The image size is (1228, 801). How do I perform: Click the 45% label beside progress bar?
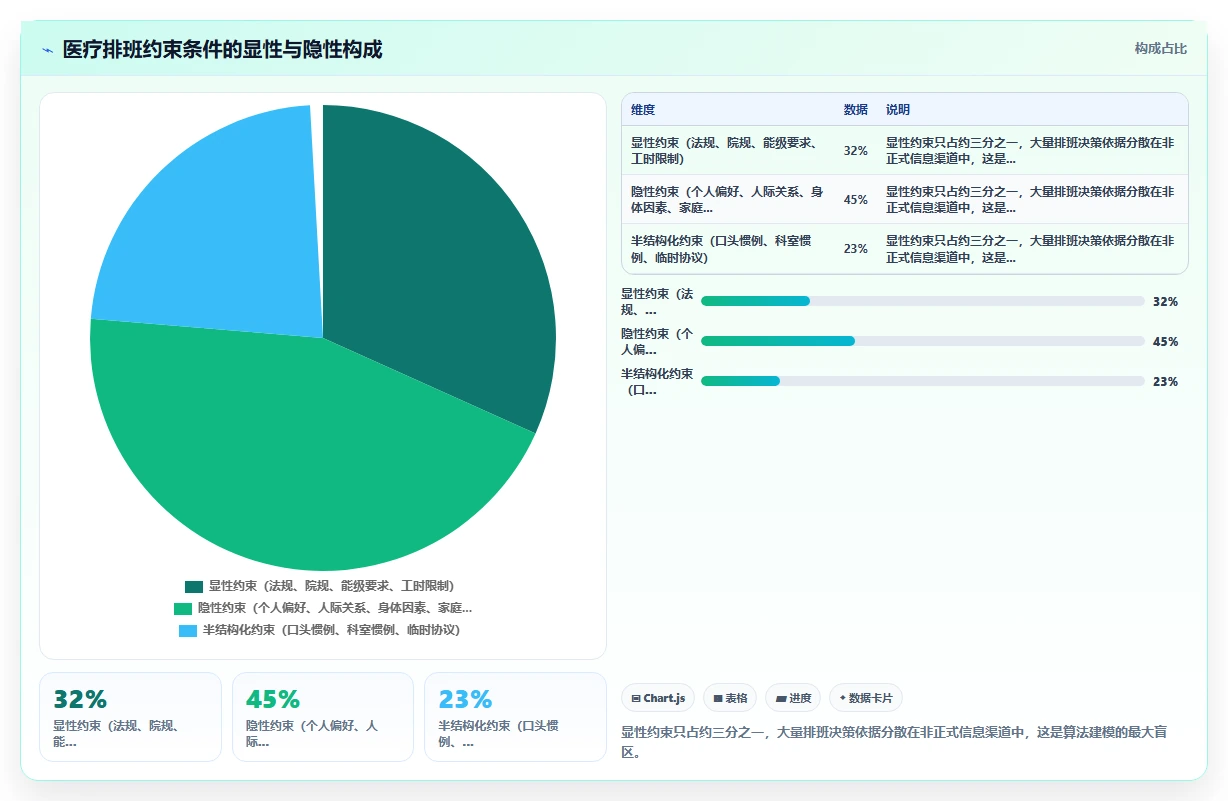pos(1165,341)
